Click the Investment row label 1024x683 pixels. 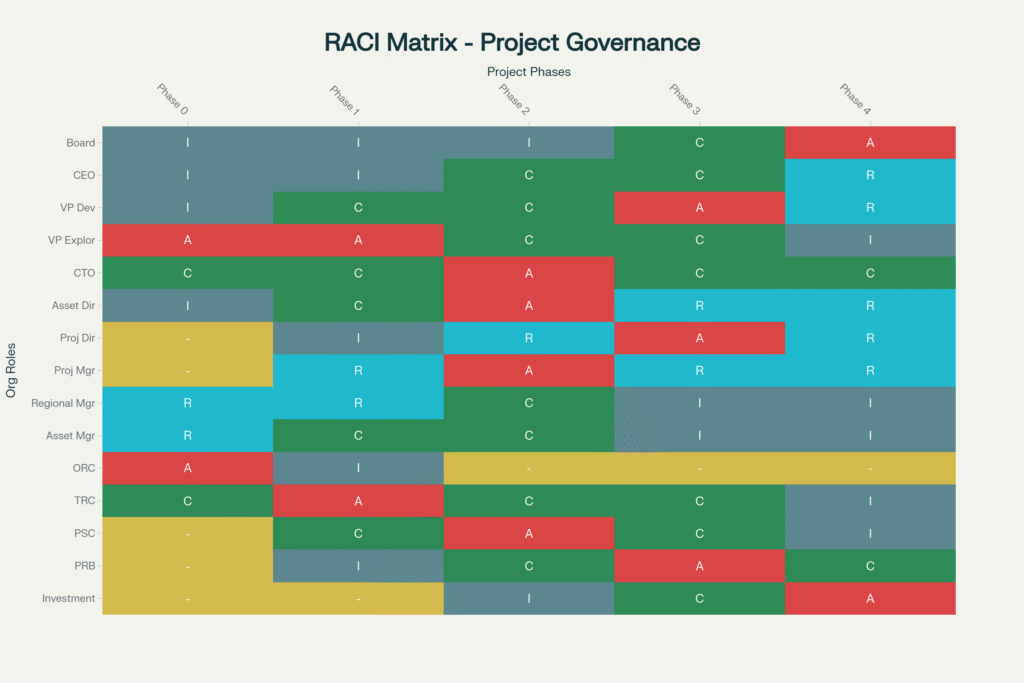68,598
